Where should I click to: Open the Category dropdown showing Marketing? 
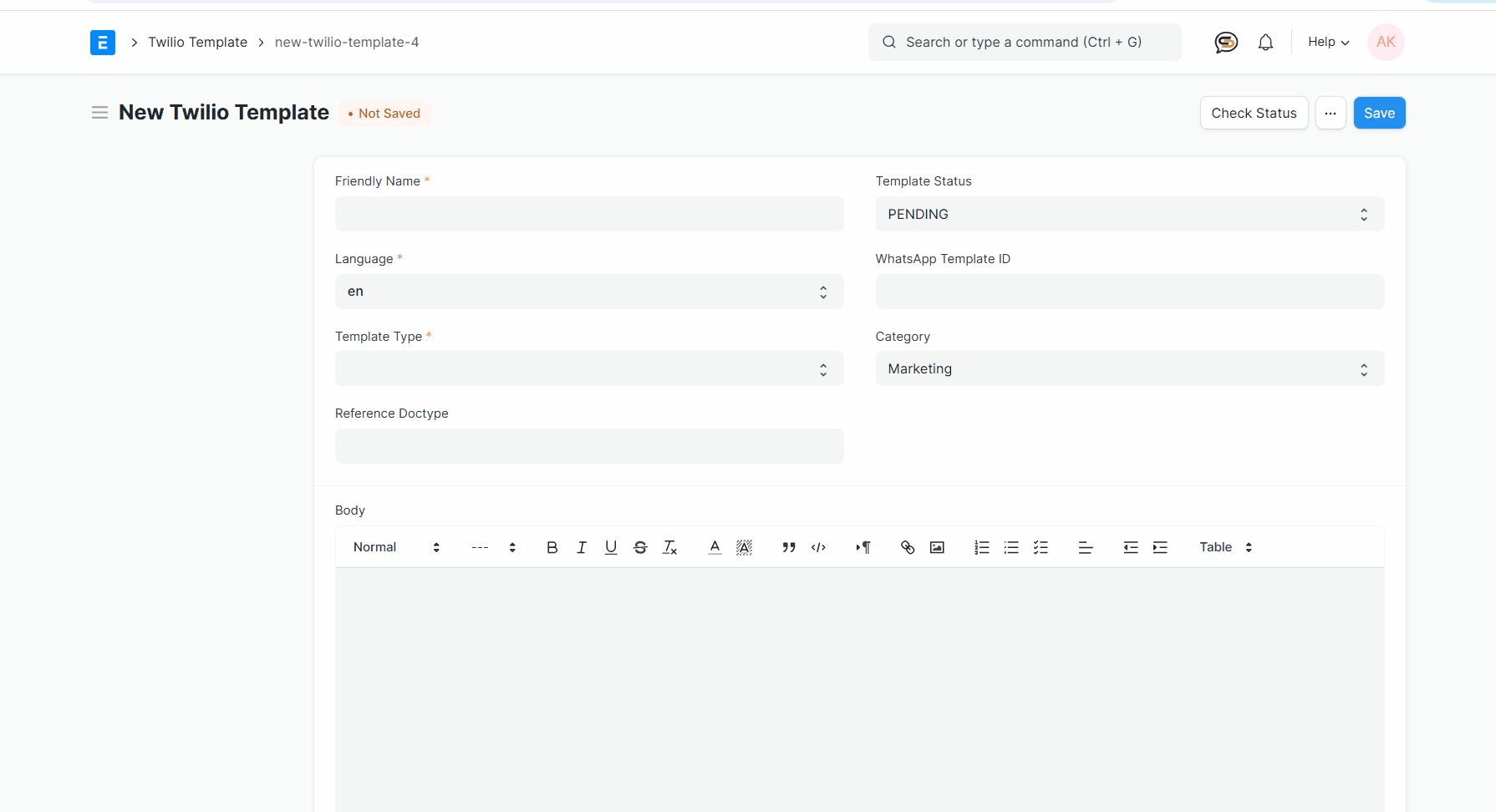pyautogui.click(x=1129, y=368)
